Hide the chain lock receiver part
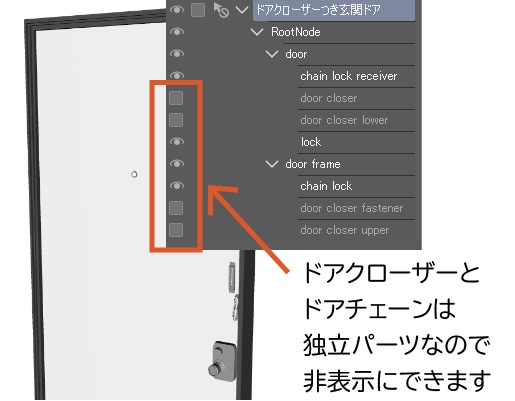515x401 pixels. [x=177, y=76]
